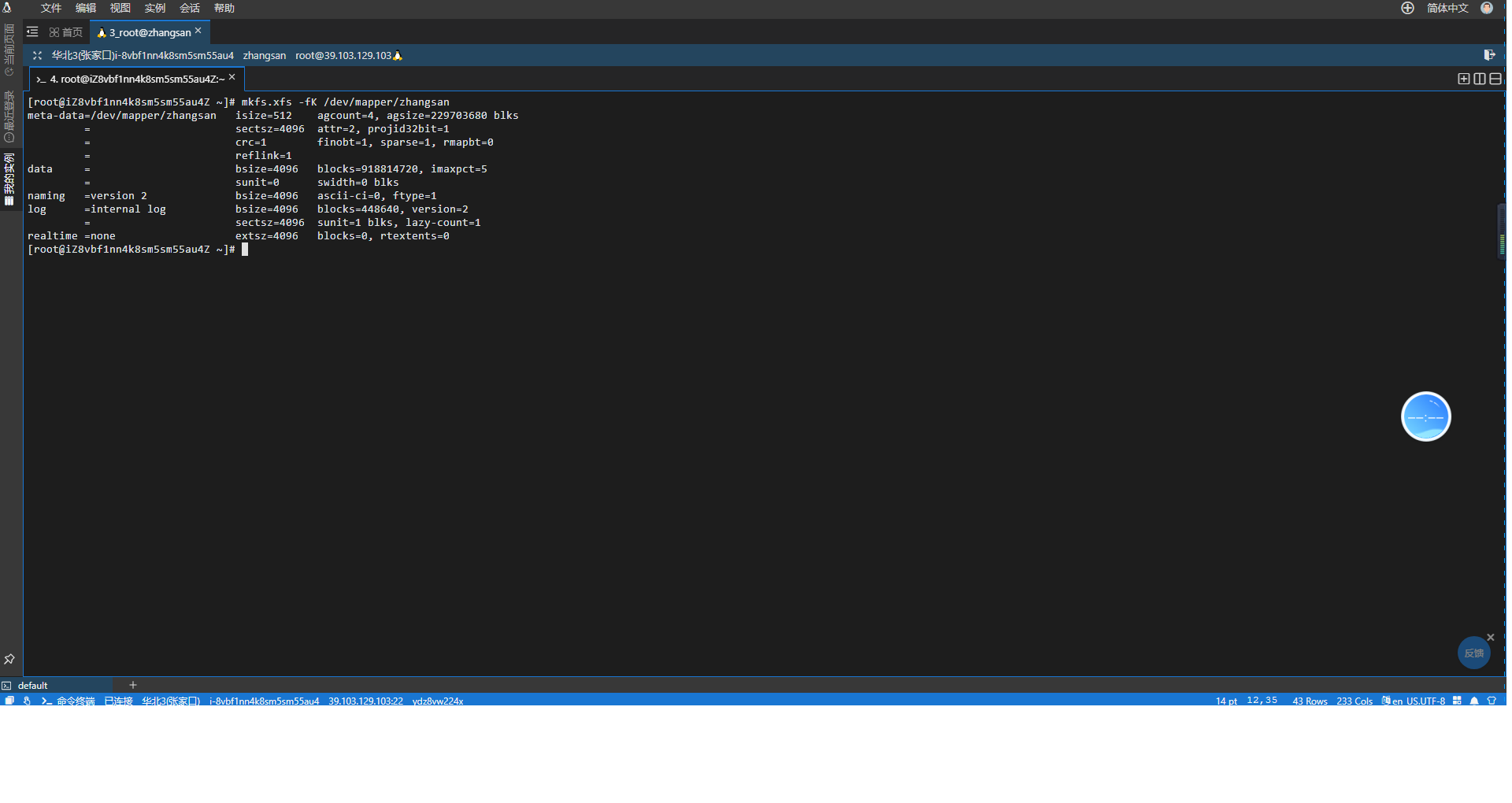Open the en_US.UTF-8 encoding selector
The height and width of the screenshot is (803, 1512).
tap(1418, 701)
